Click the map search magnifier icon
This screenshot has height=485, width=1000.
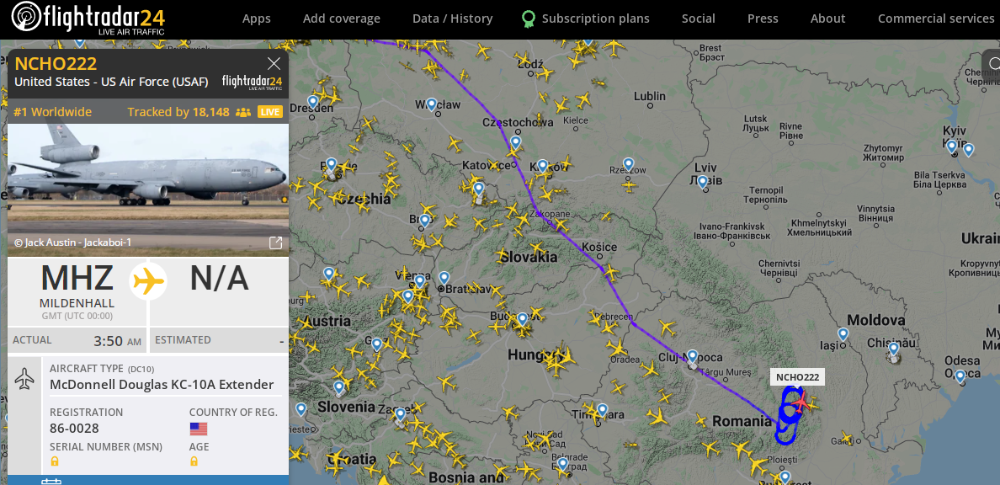(x=993, y=64)
